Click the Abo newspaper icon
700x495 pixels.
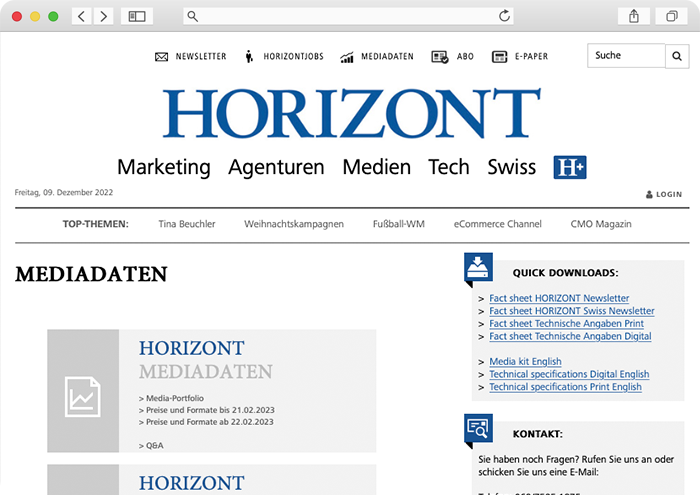[x=440, y=57]
